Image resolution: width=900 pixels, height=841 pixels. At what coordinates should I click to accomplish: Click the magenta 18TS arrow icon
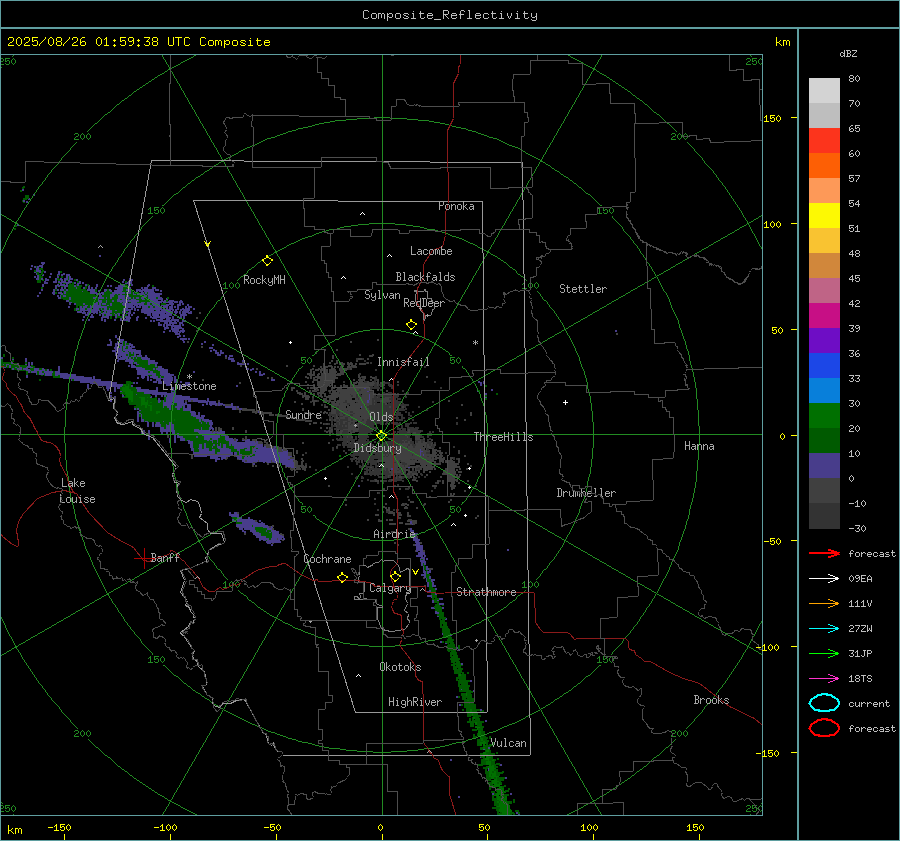824,678
